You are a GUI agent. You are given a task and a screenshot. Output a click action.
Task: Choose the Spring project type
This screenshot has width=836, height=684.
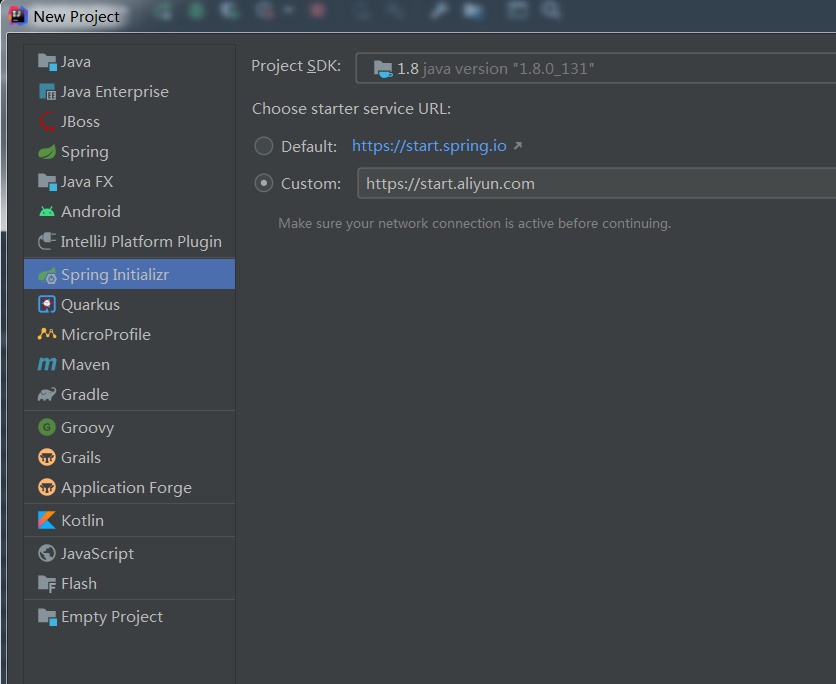(130, 152)
